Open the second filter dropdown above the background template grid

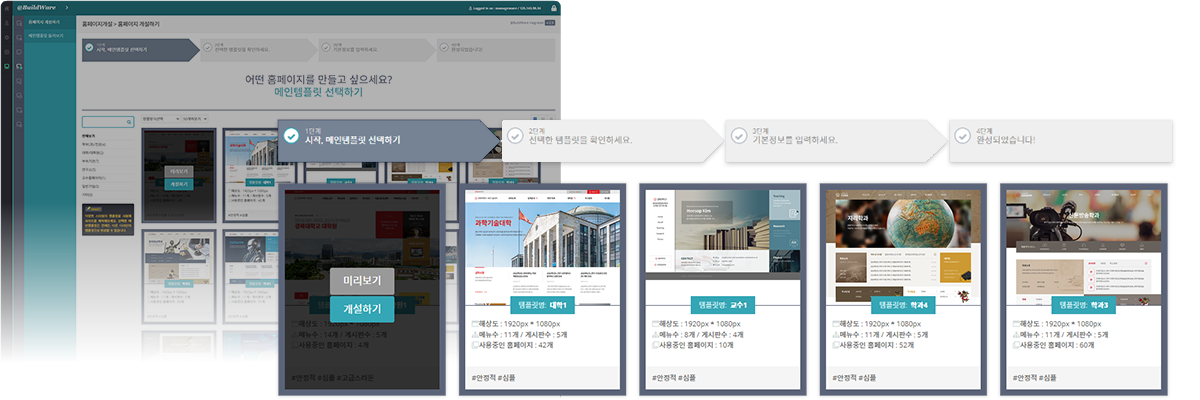197,118
